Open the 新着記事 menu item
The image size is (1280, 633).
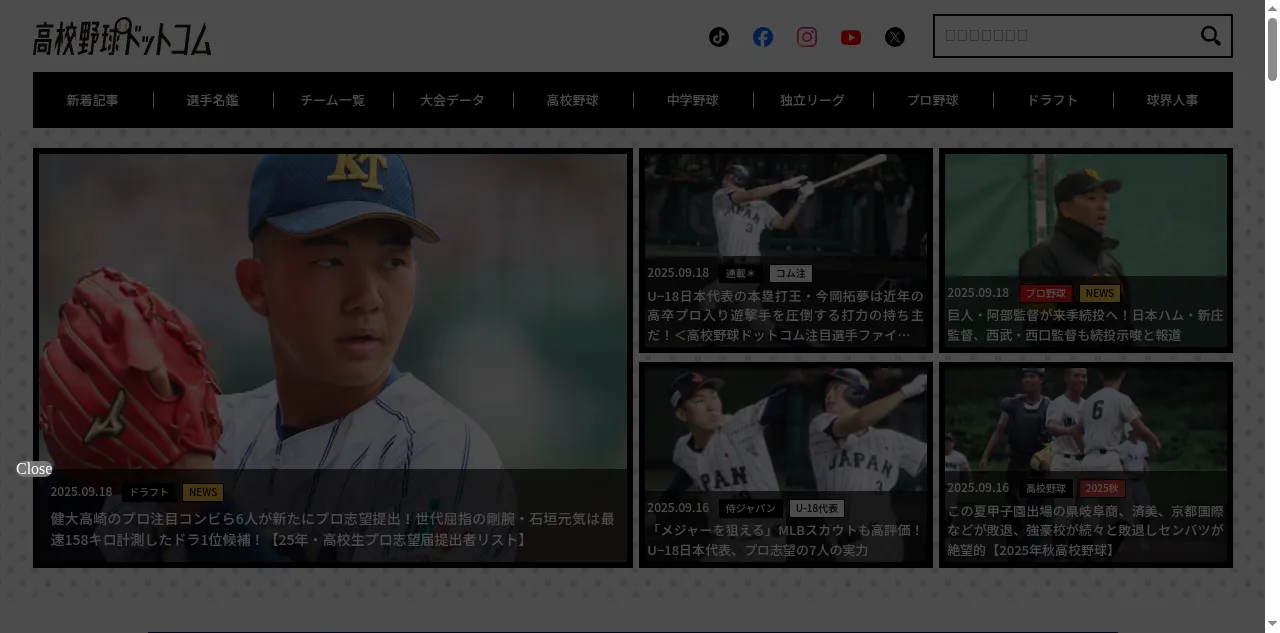[x=93, y=100]
